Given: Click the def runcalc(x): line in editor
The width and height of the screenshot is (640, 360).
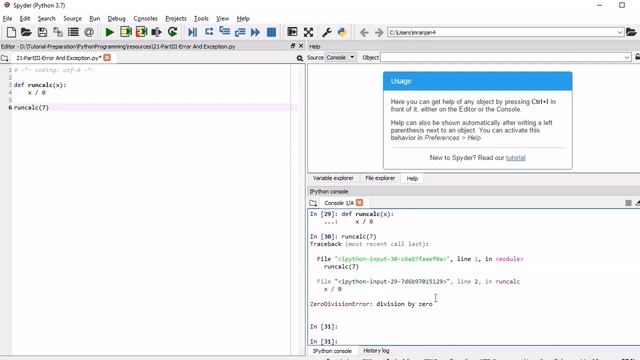Looking at the screenshot, I should (40, 85).
